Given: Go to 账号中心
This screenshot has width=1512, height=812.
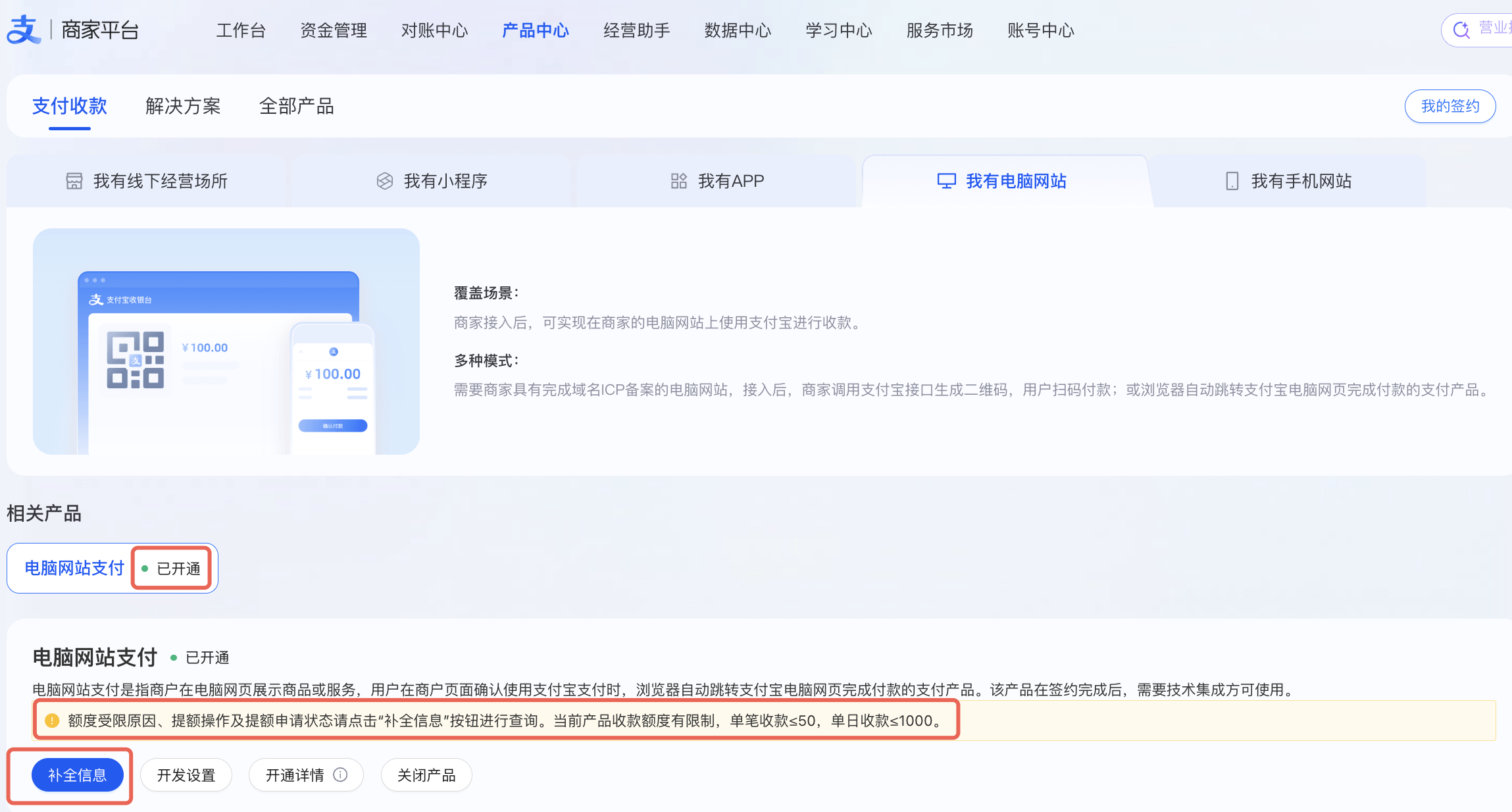Looking at the screenshot, I should pyautogui.click(x=1041, y=30).
